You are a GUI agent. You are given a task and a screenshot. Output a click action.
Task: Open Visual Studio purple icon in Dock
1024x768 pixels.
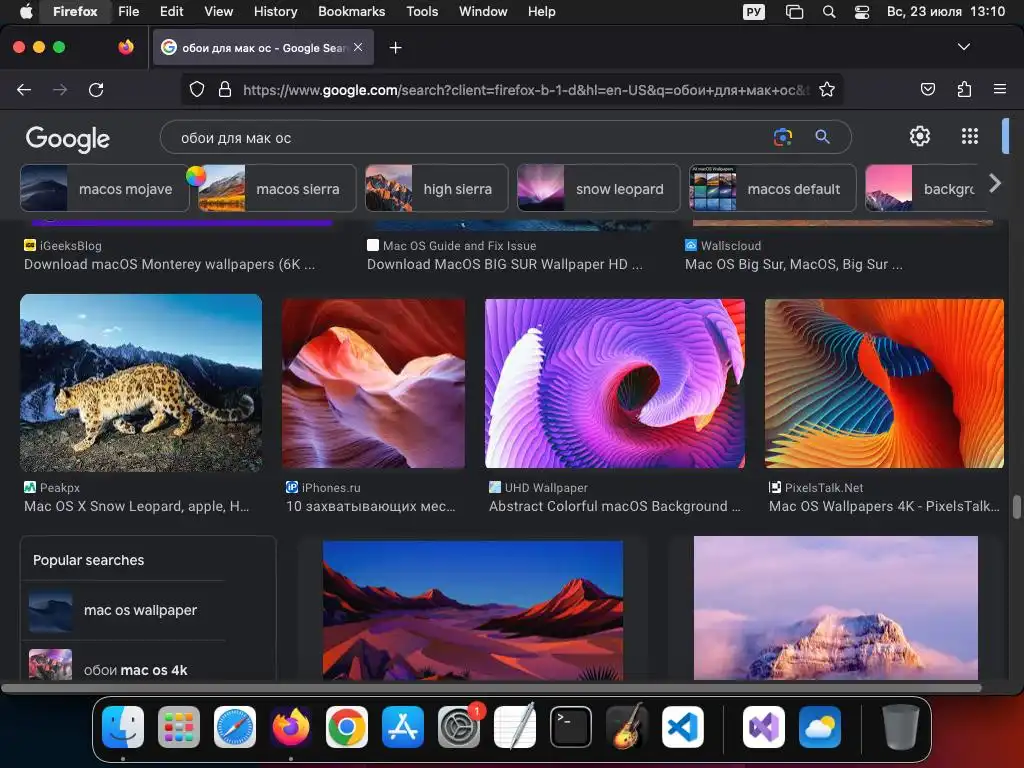click(x=763, y=727)
